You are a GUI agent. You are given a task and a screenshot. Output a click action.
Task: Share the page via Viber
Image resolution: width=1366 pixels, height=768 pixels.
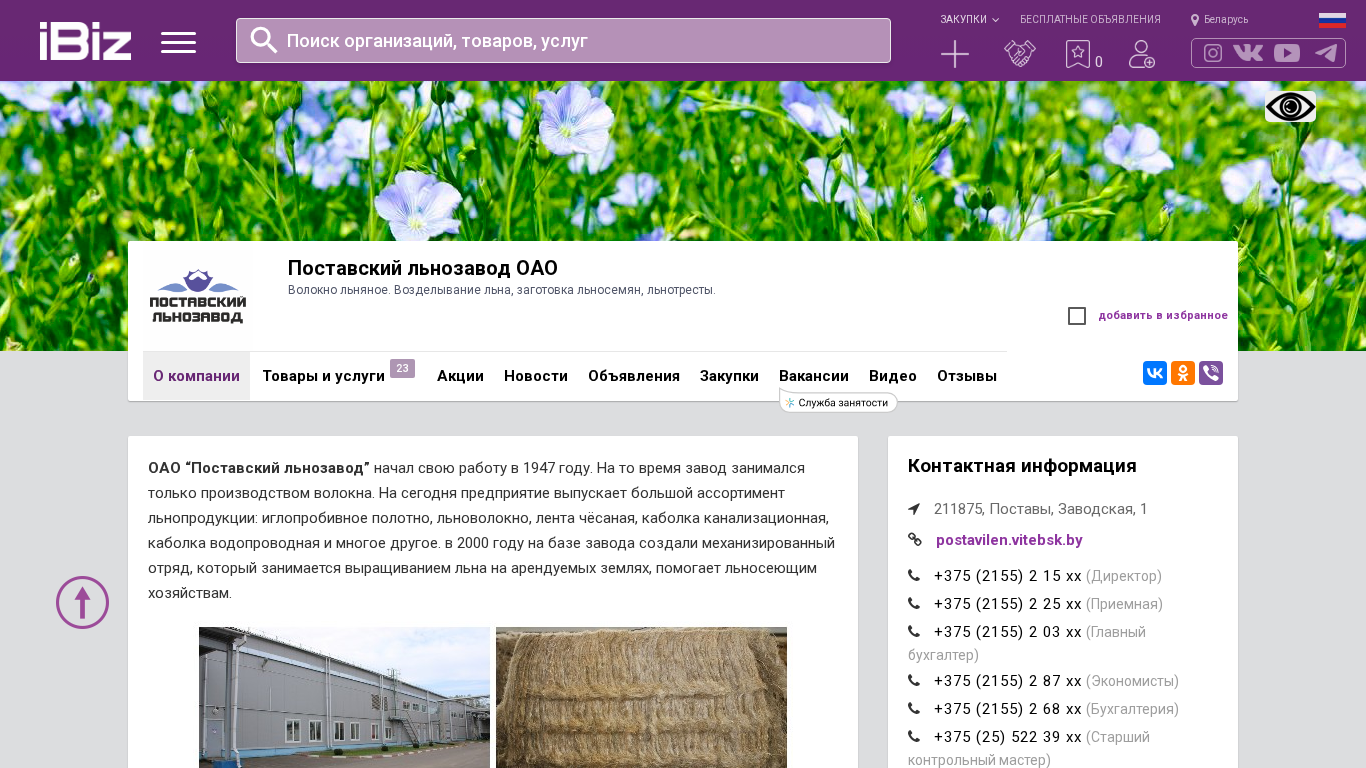[x=1211, y=373]
